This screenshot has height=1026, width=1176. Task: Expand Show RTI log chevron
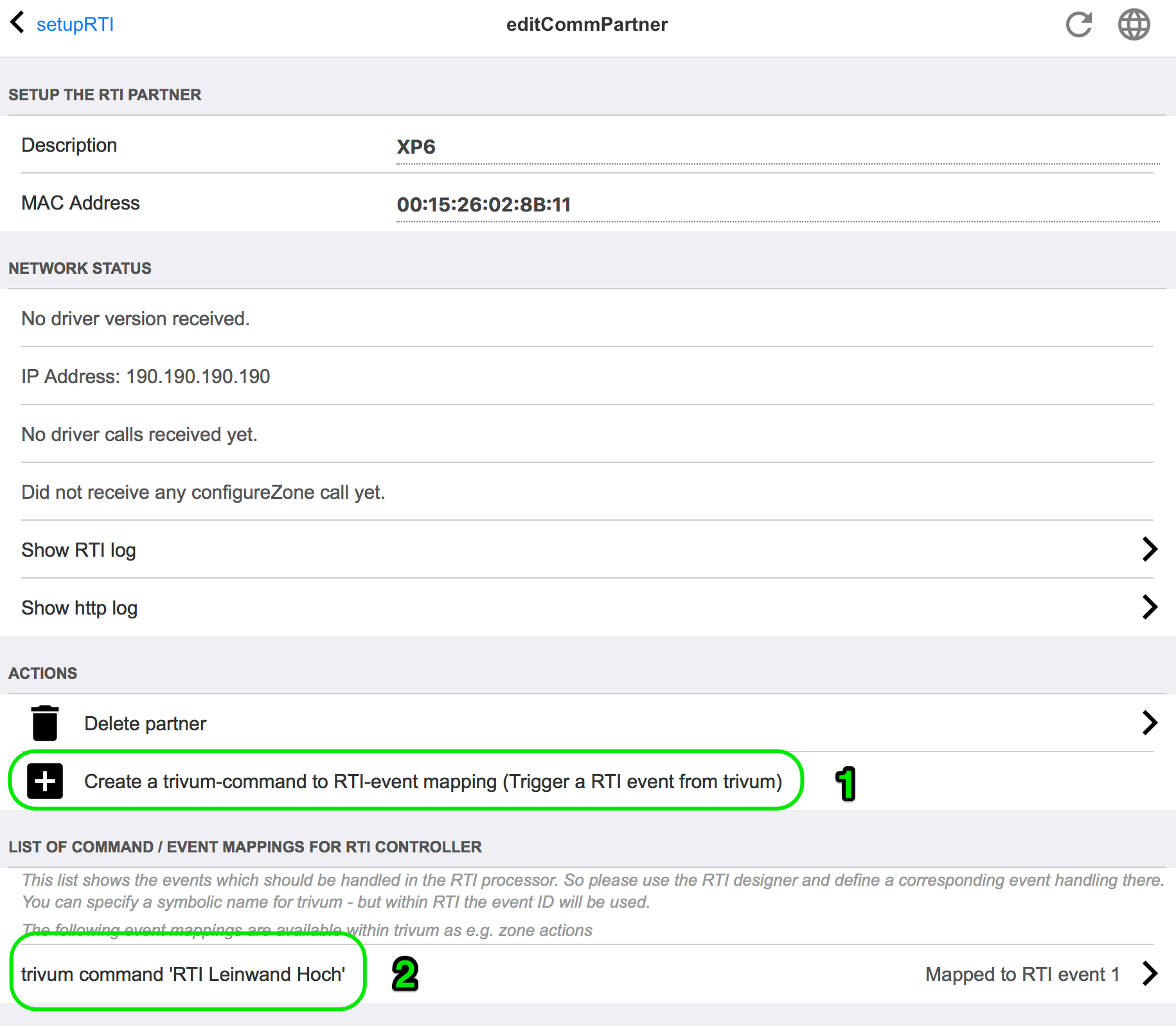(1150, 550)
